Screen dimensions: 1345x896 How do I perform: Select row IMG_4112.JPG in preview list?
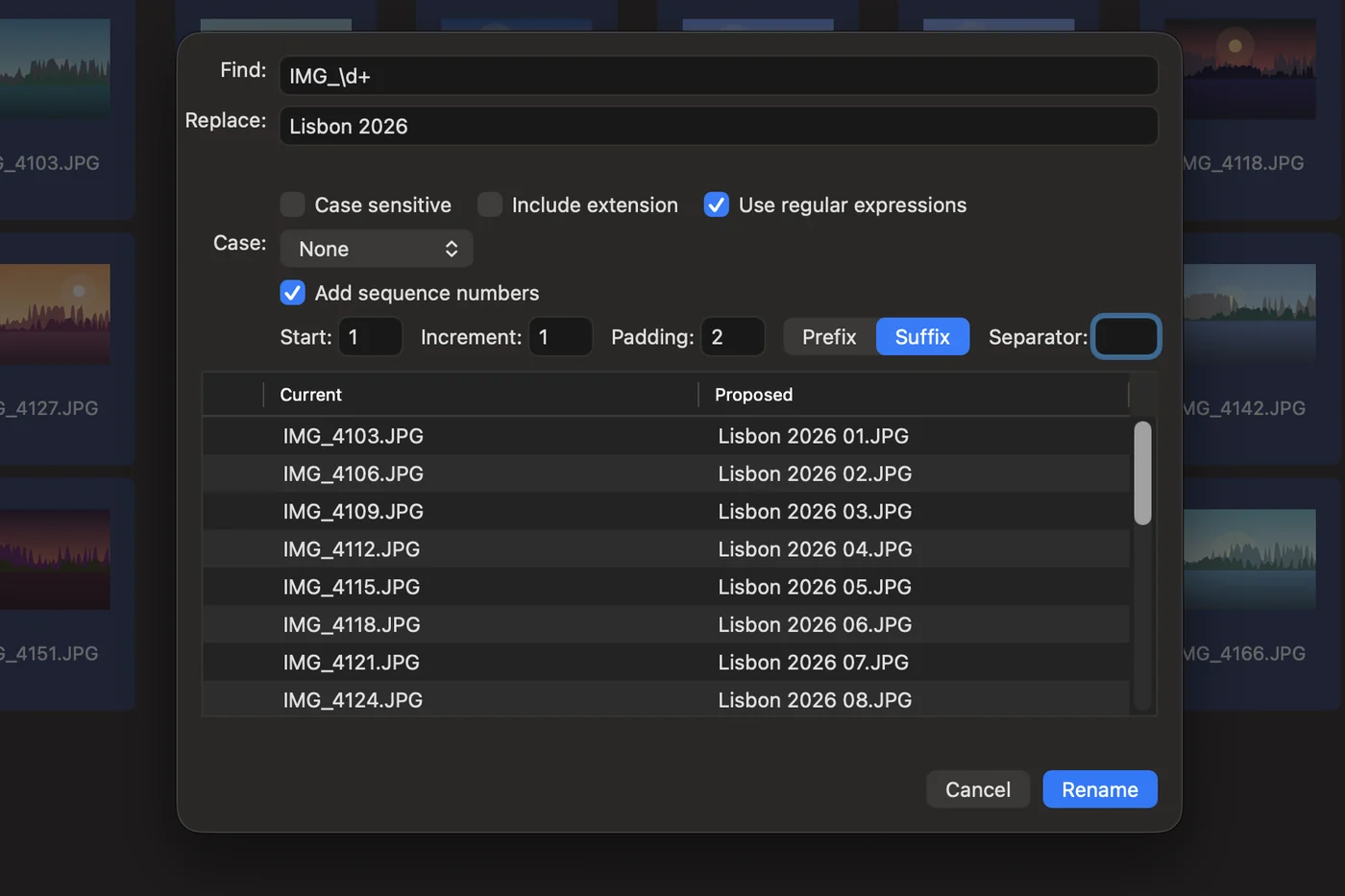click(667, 549)
